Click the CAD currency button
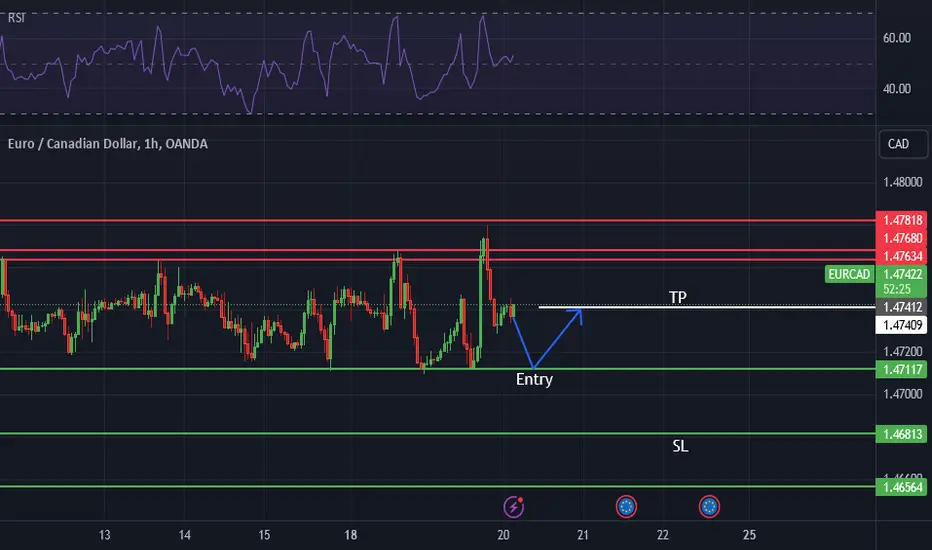Viewport: 932px width, 550px height. coord(903,144)
